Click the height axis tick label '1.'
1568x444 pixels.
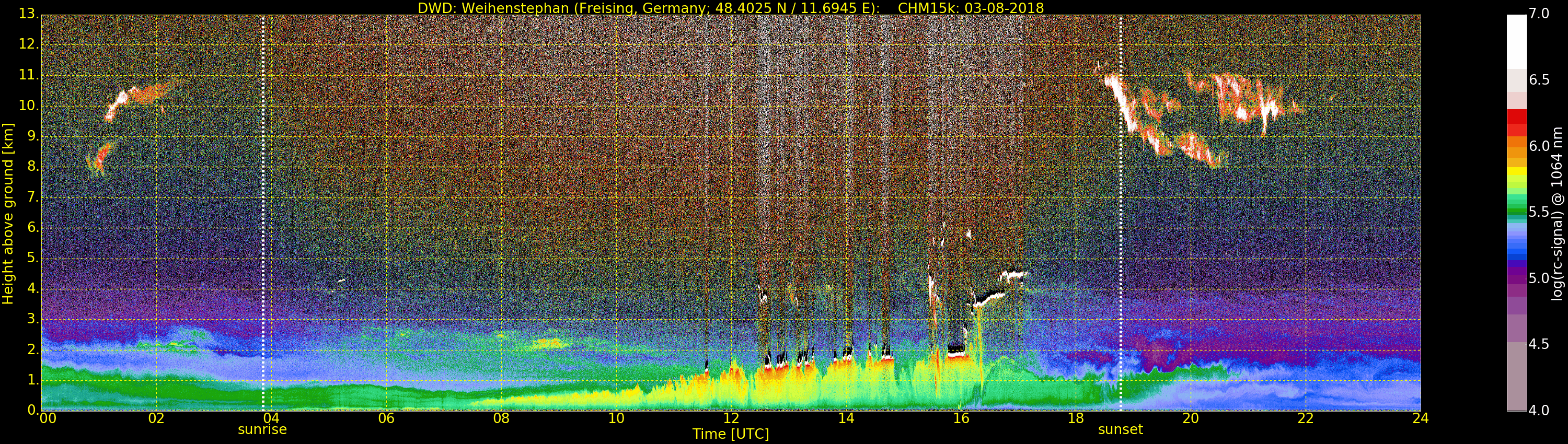[33, 380]
